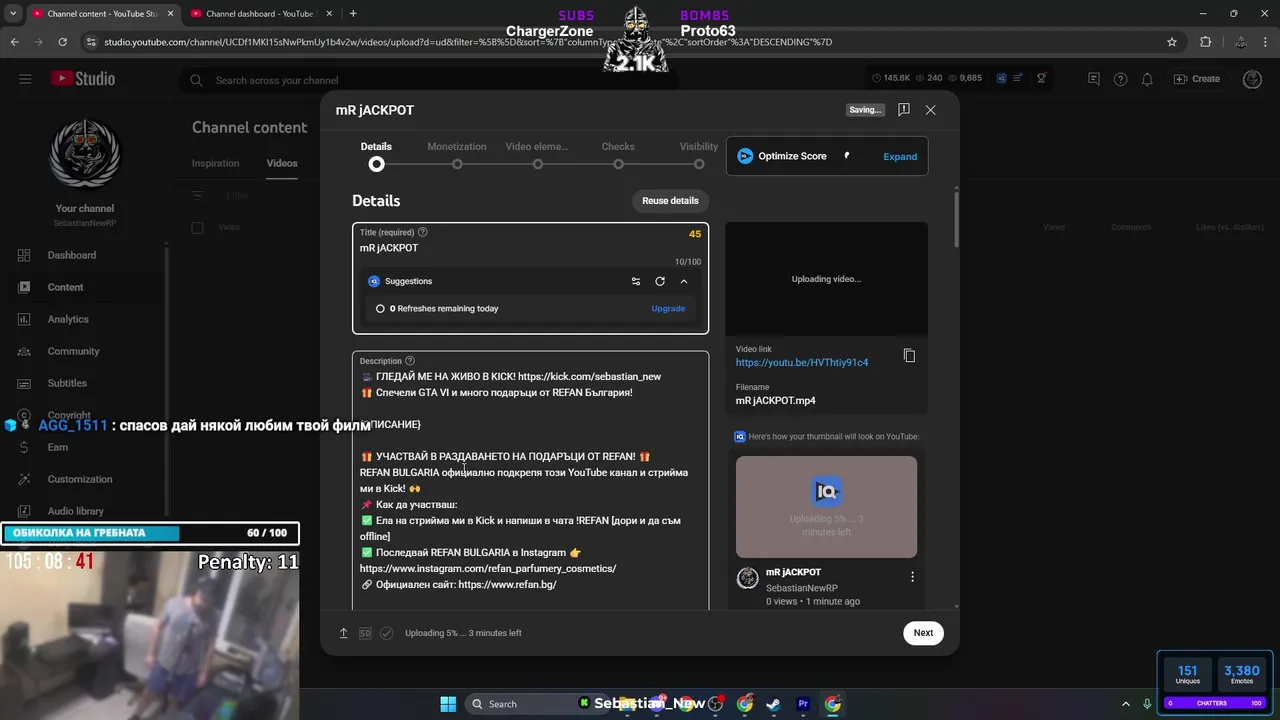1280x720 pixels.
Task: Go to the Checks step
Action: click(618, 156)
